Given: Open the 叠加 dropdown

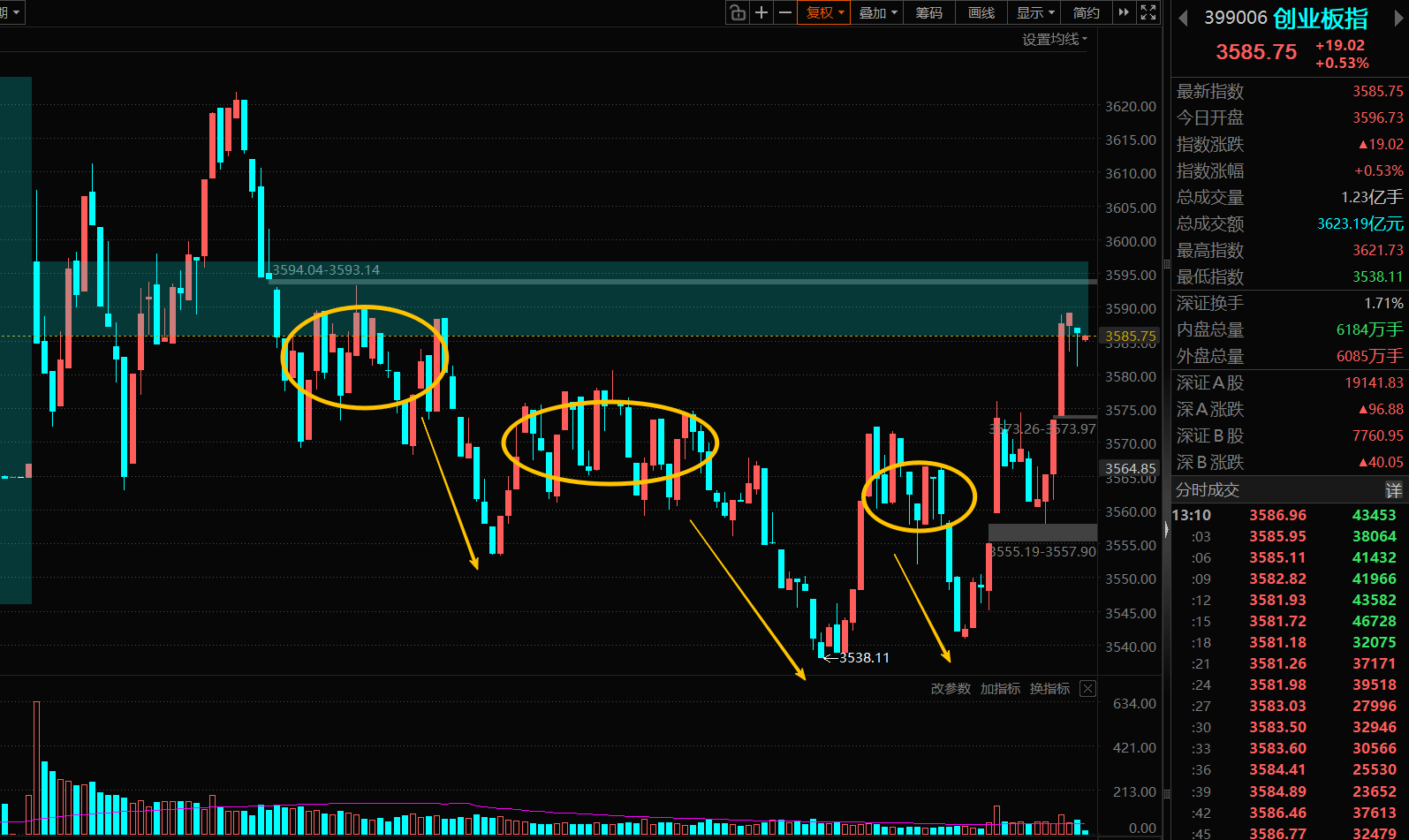Looking at the screenshot, I should coord(877,12).
